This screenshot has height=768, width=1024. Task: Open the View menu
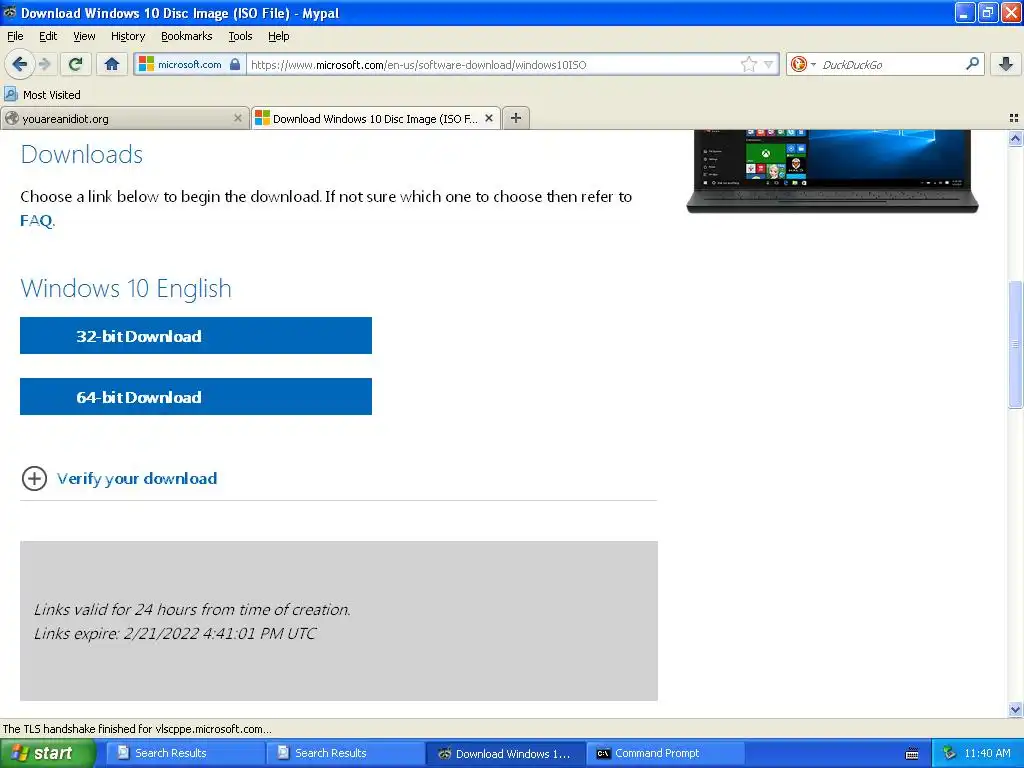(x=84, y=36)
